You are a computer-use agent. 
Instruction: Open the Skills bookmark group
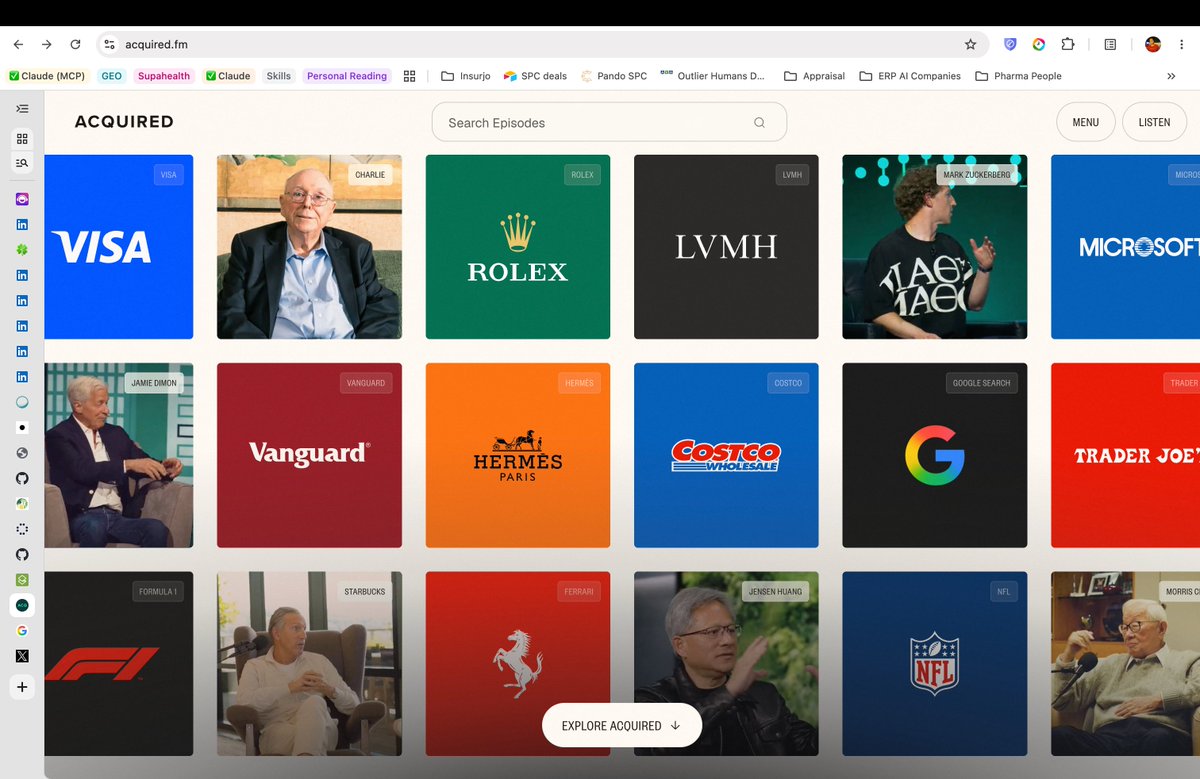pos(278,76)
